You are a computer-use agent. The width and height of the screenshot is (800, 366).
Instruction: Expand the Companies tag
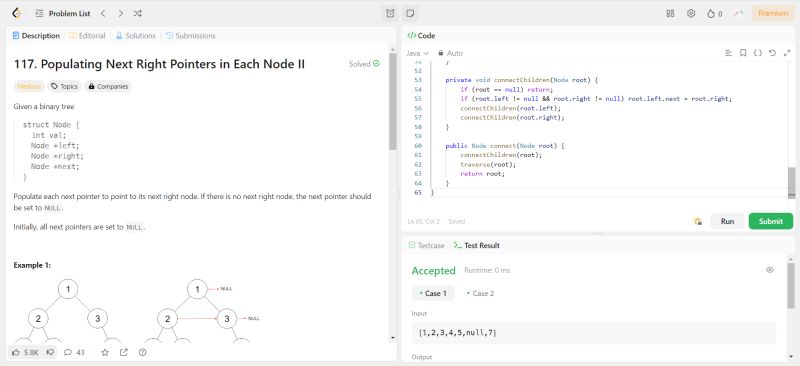click(108, 87)
